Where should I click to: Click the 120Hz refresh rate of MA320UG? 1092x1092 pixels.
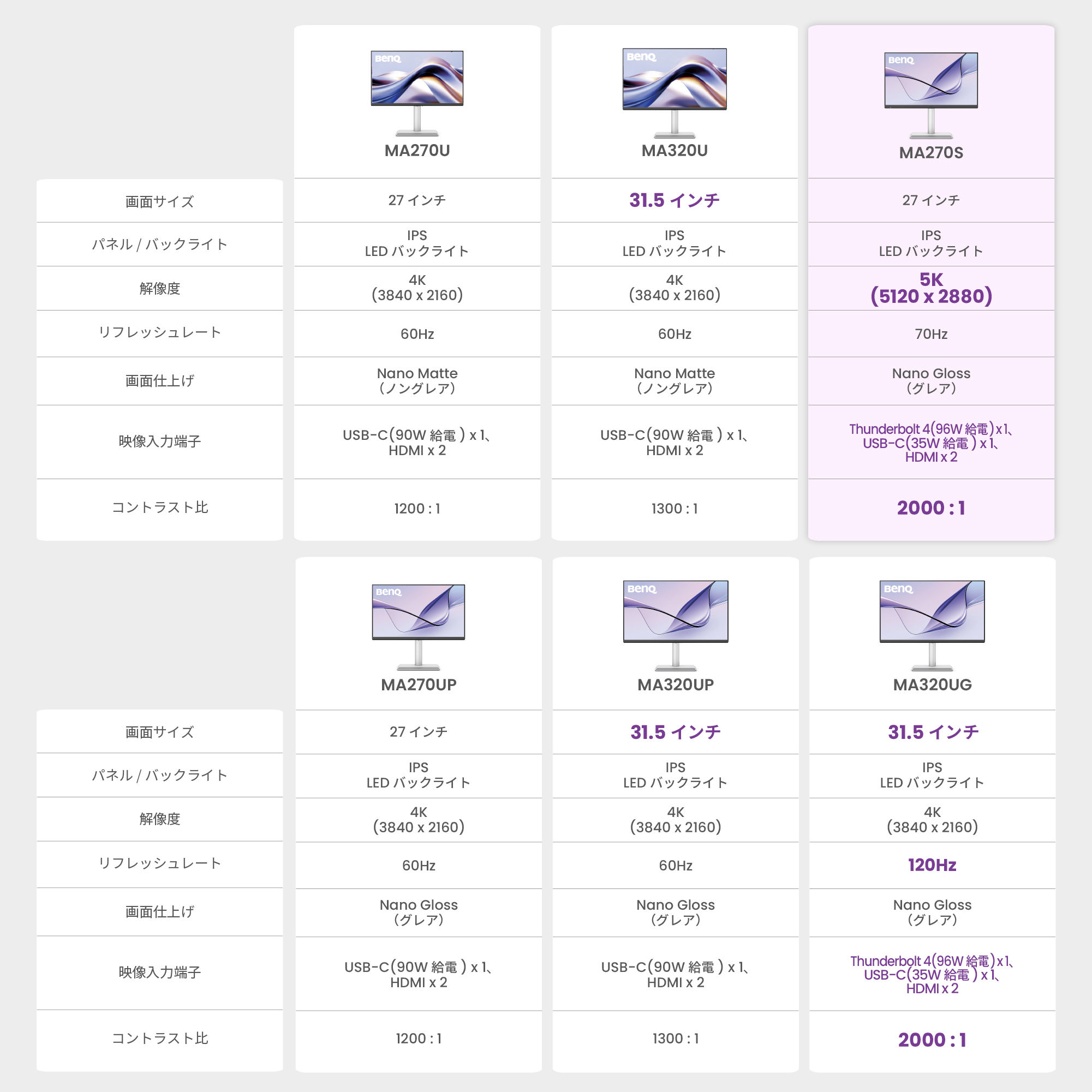932,865
